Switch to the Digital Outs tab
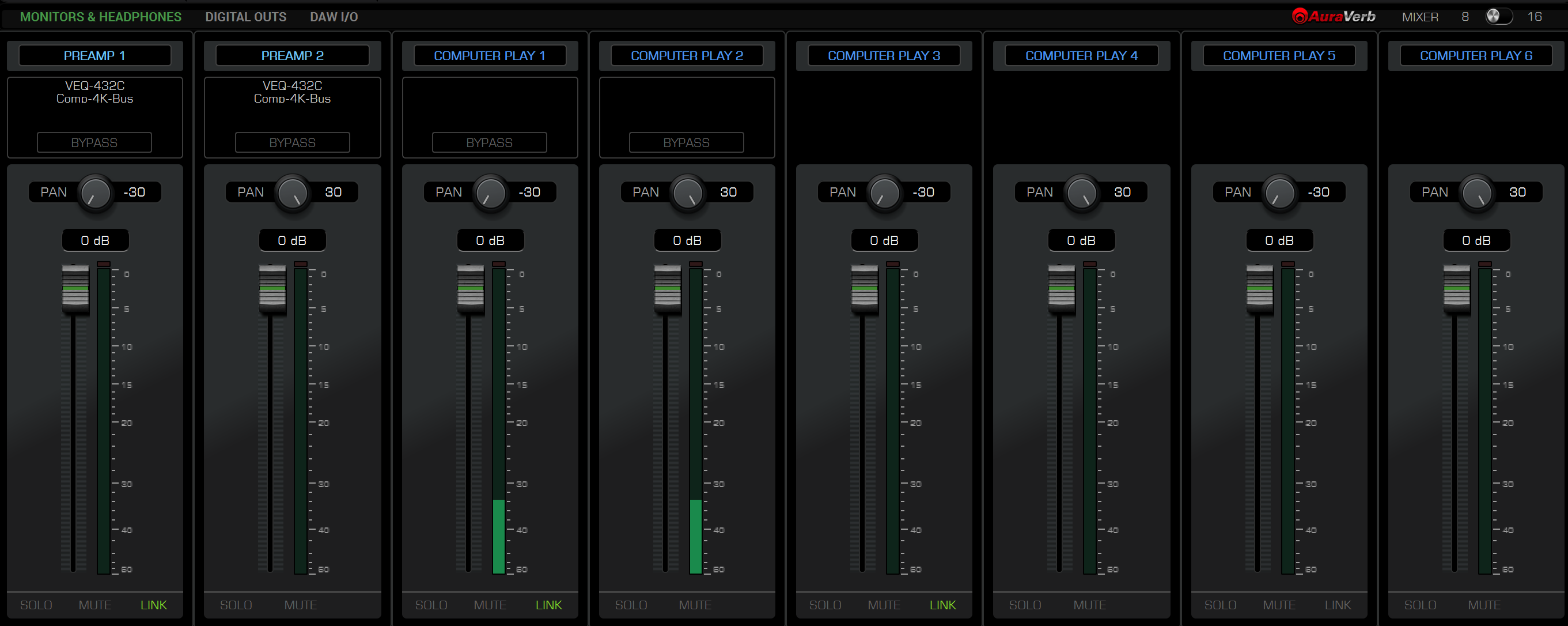 (245, 17)
